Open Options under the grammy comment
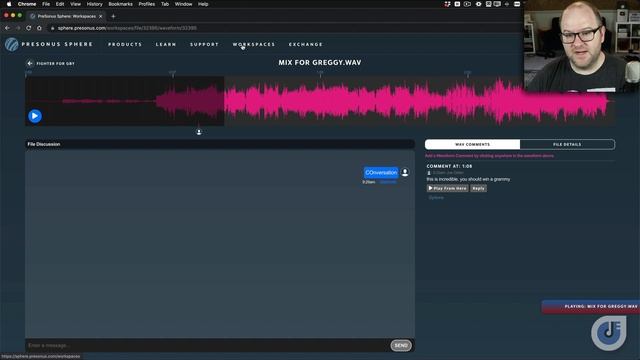This screenshot has width=640, height=360. pyautogui.click(x=436, y=198)
